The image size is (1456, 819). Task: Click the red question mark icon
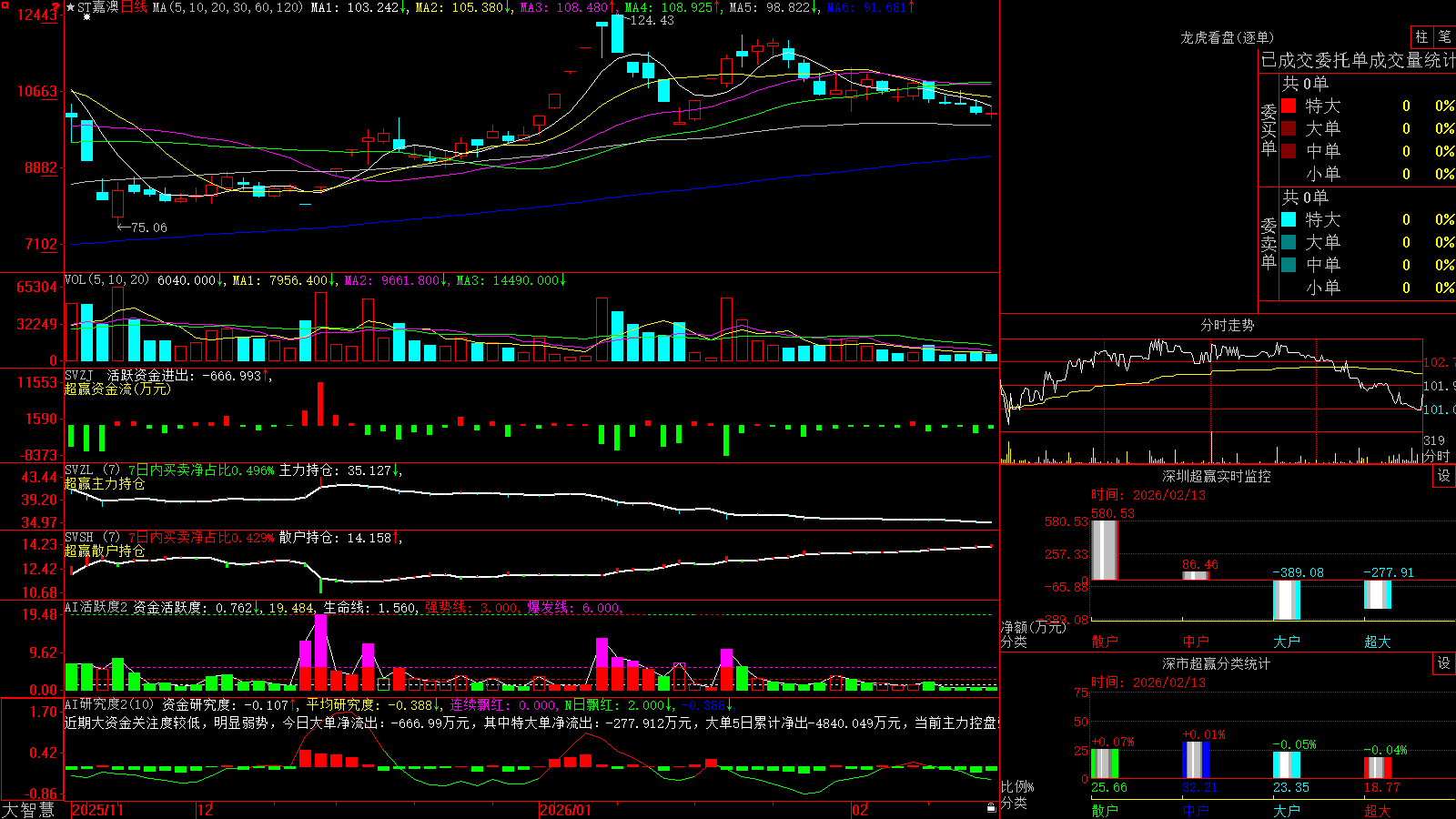[x=56, y=8]
